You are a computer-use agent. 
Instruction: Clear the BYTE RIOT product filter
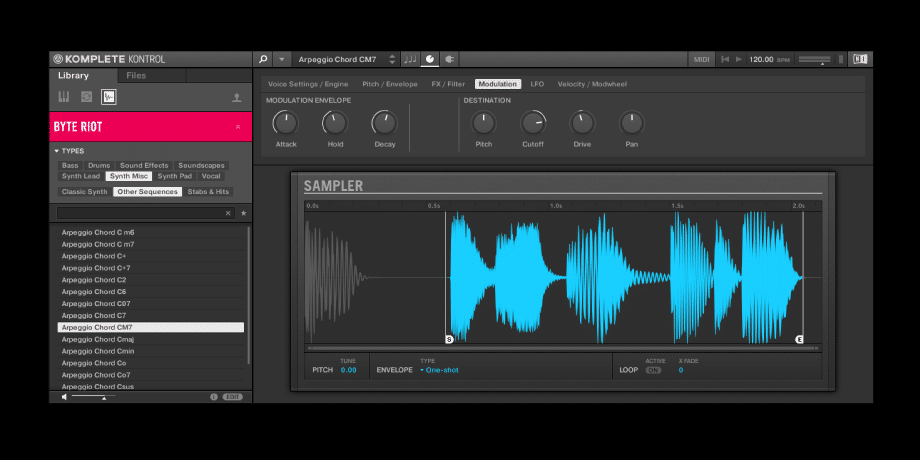pyautogui.click(x=238, y=127)
